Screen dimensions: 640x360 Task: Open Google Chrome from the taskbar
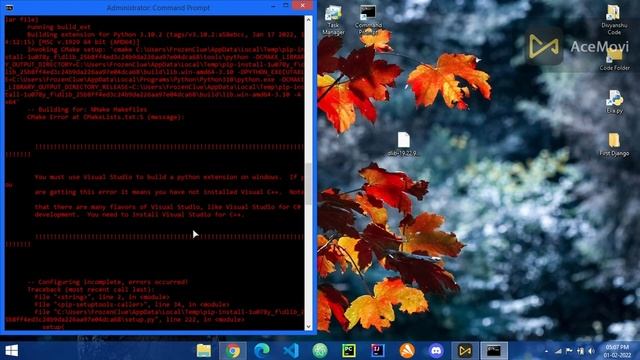click(x=233, y=351)
